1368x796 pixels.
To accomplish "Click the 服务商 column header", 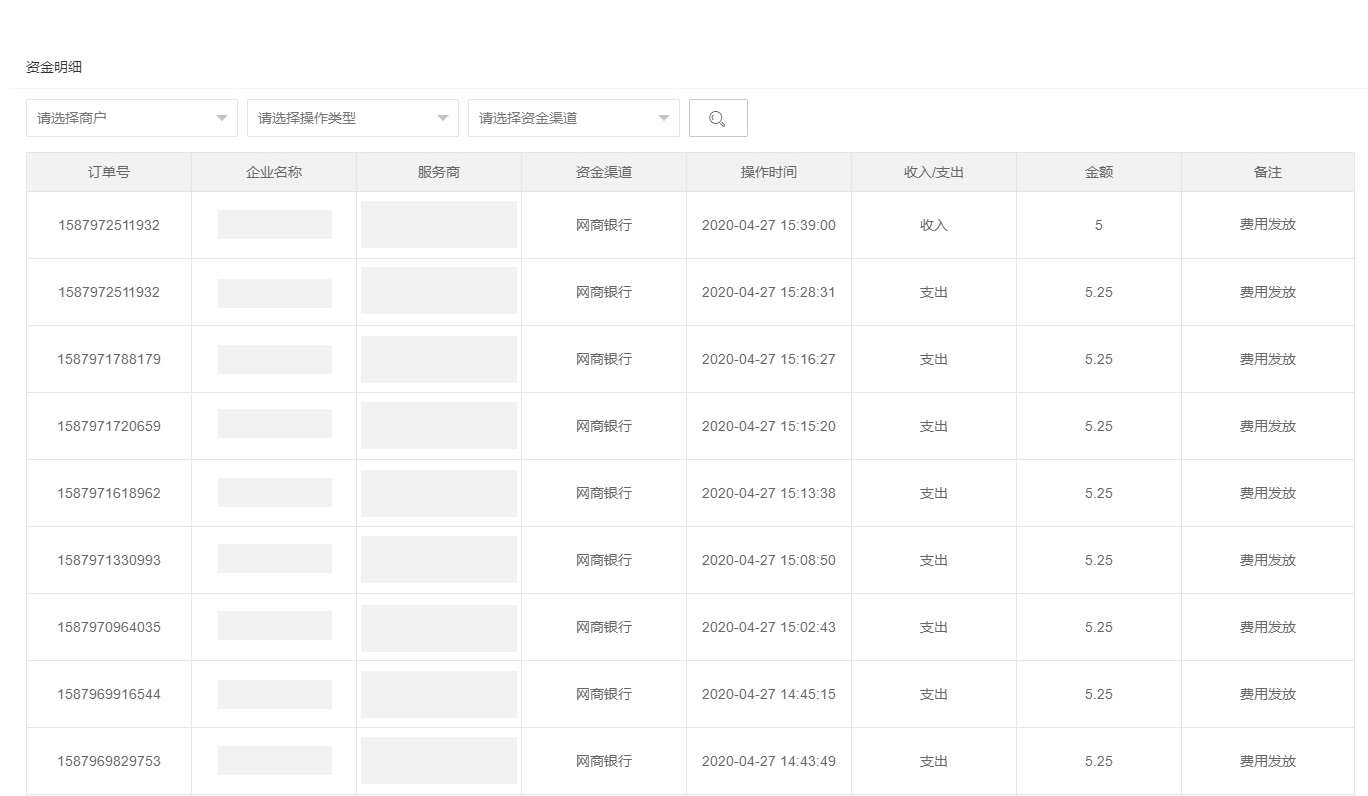I will (439, 172).
